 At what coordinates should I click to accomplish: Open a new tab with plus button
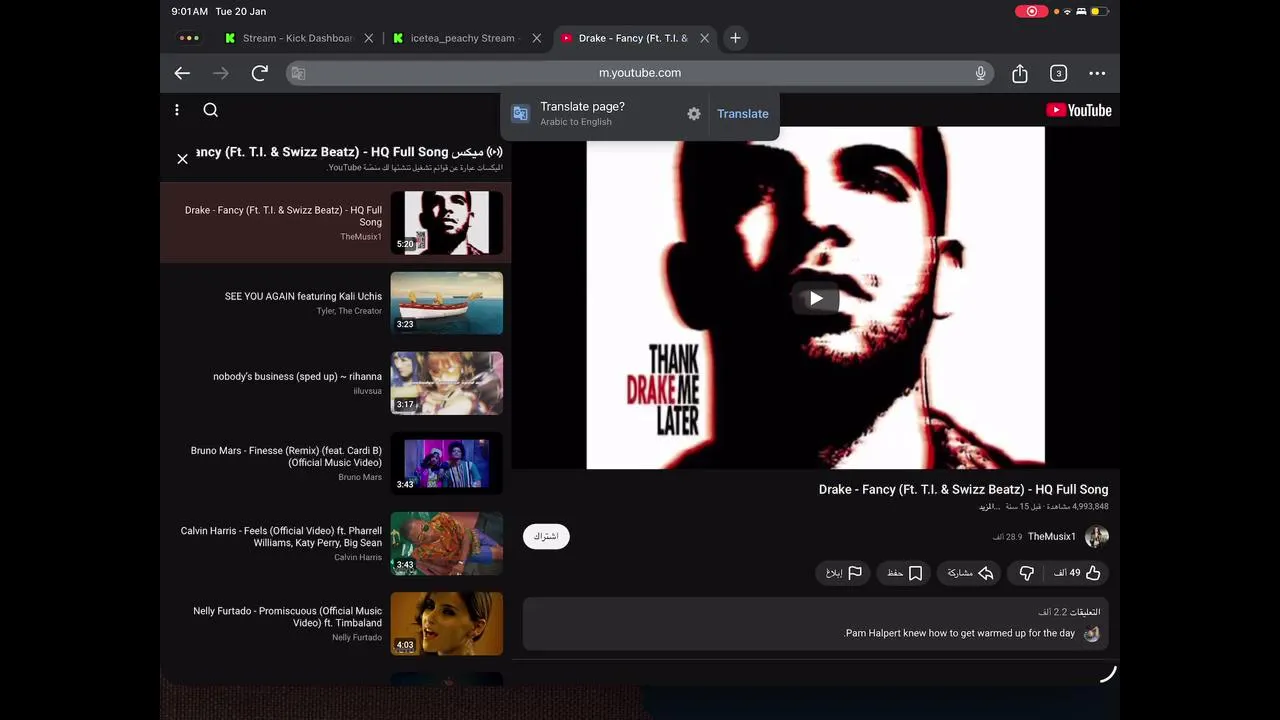[x=735, y=38]
